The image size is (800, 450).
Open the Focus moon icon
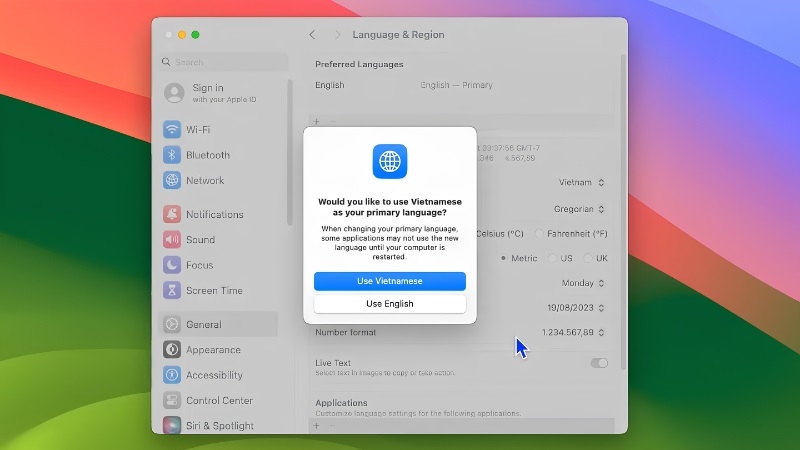tap(172, 265)
